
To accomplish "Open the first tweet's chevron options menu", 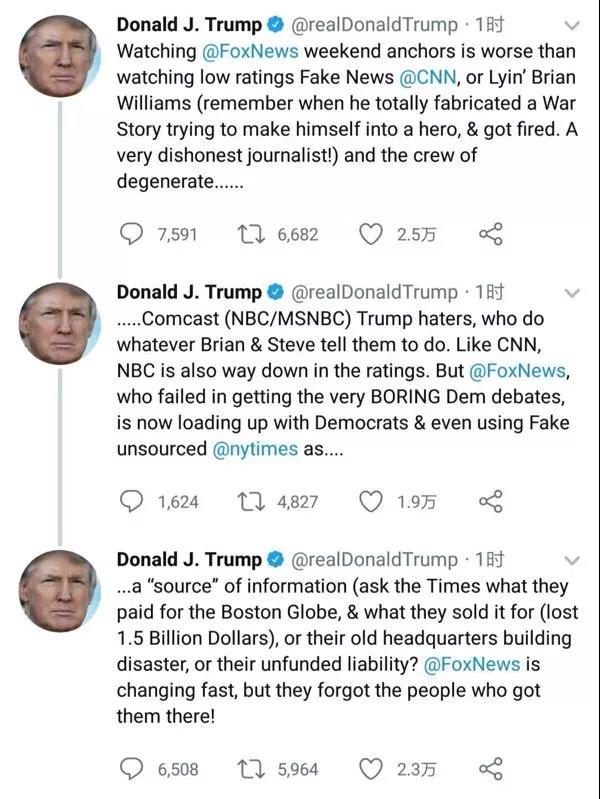I will (572, 25).
